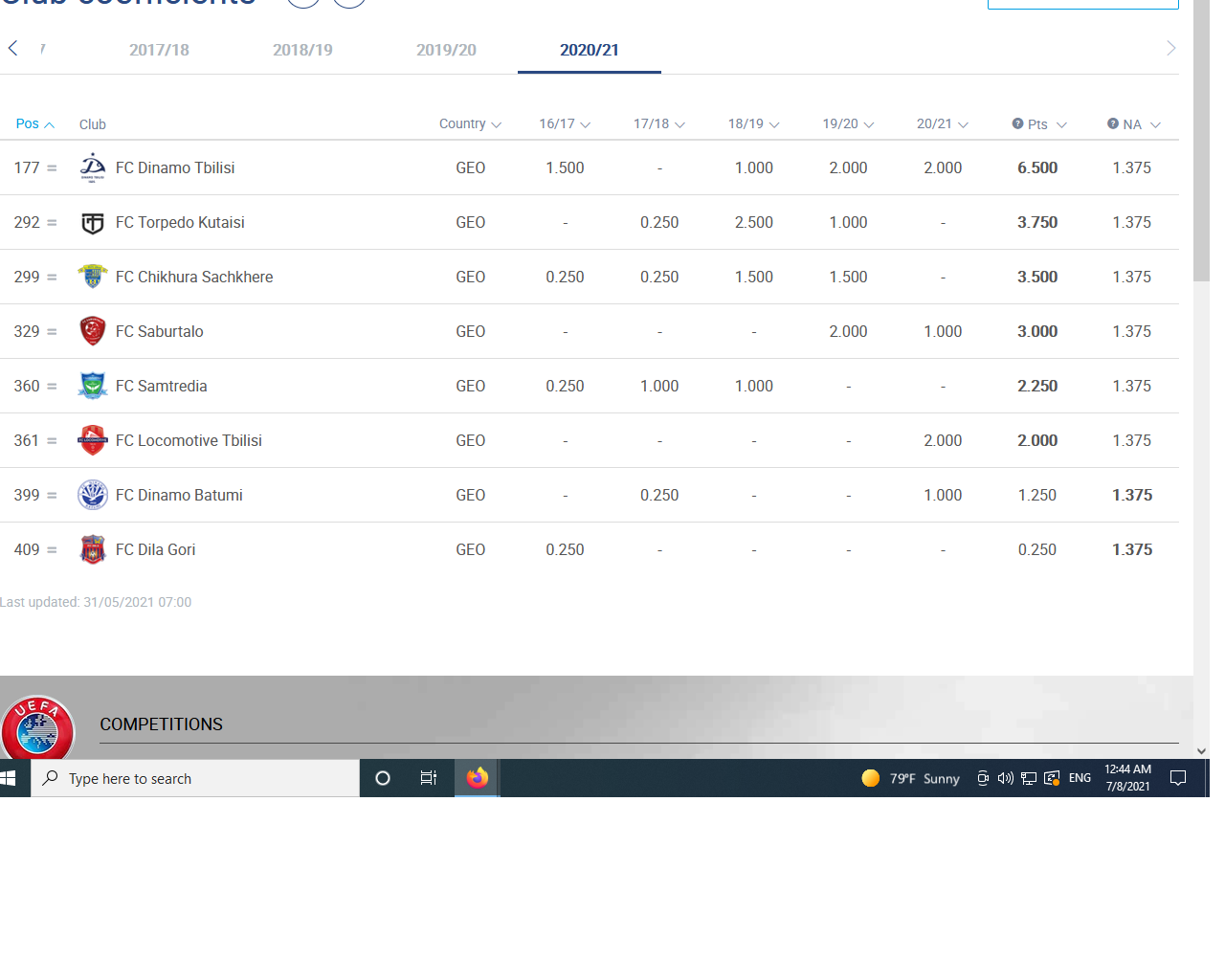This screenshot has height=980, width=1225.
Task: Open the FC Dinamo Tbilisi club link
Action: (175, 167)
